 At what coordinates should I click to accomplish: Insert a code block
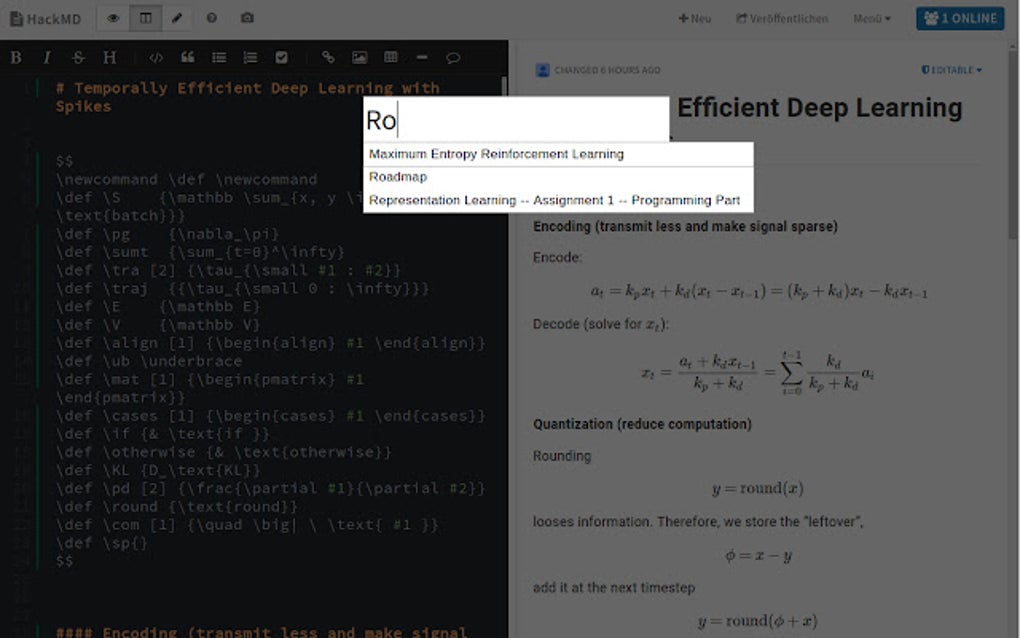coord(156,57)
